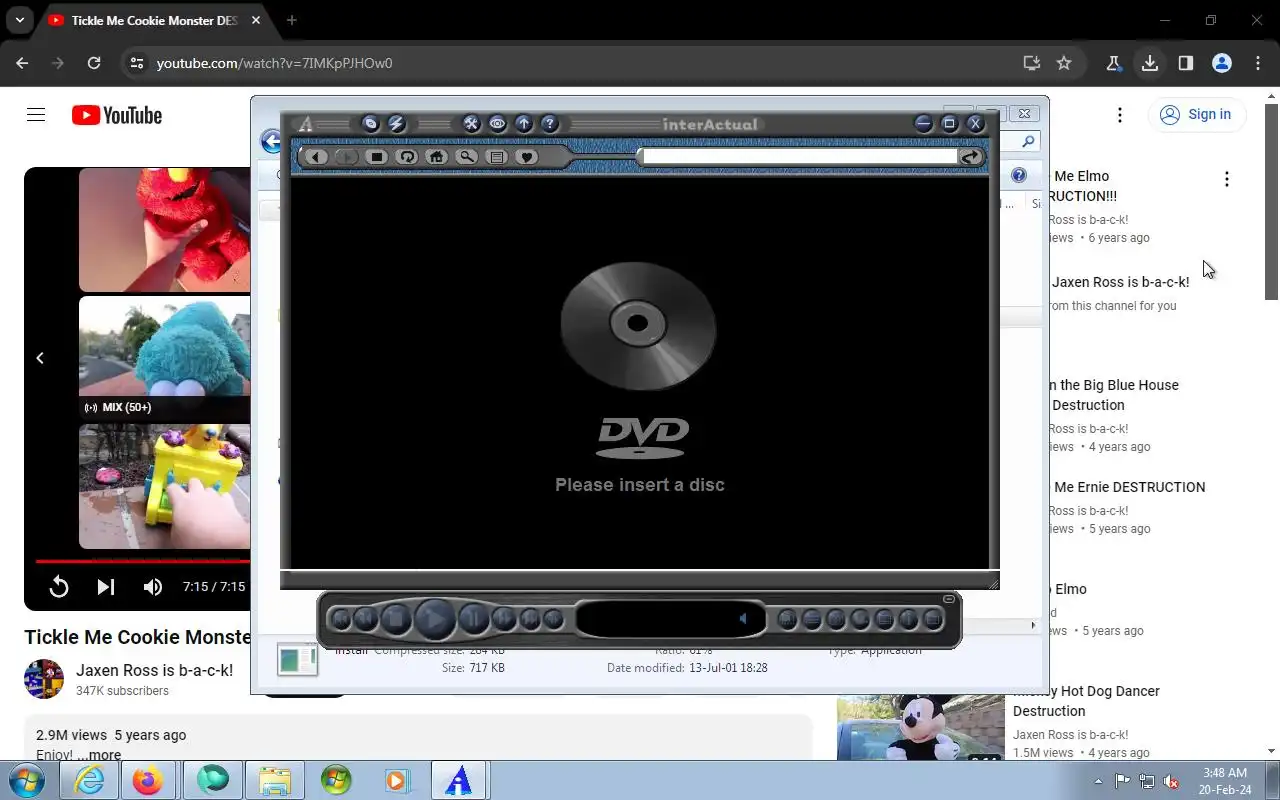
Task: Click the InterActual A logo in title bar
Action: [306, 124]
